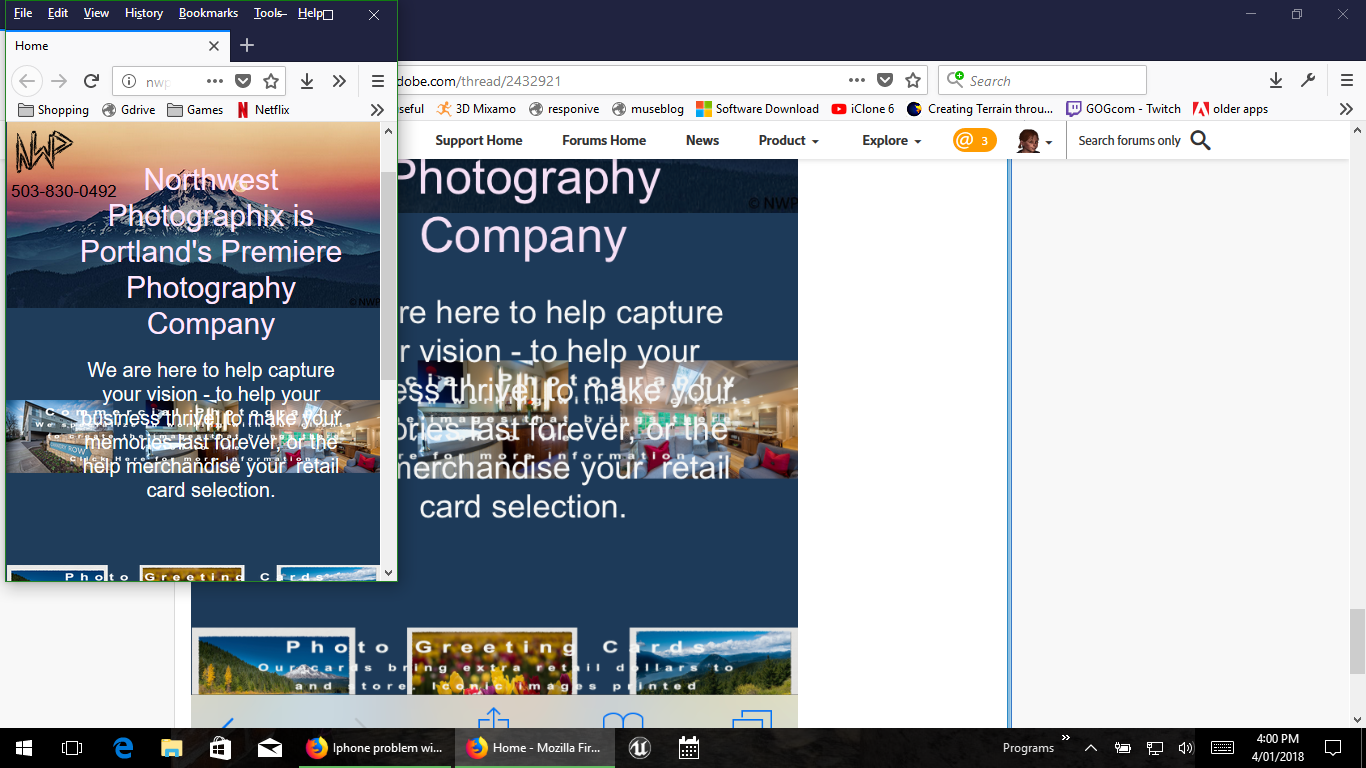Screen dimensions: 1366x768
Task: Open the Action Center notifications icon
Action: (x=1332, y=747)
